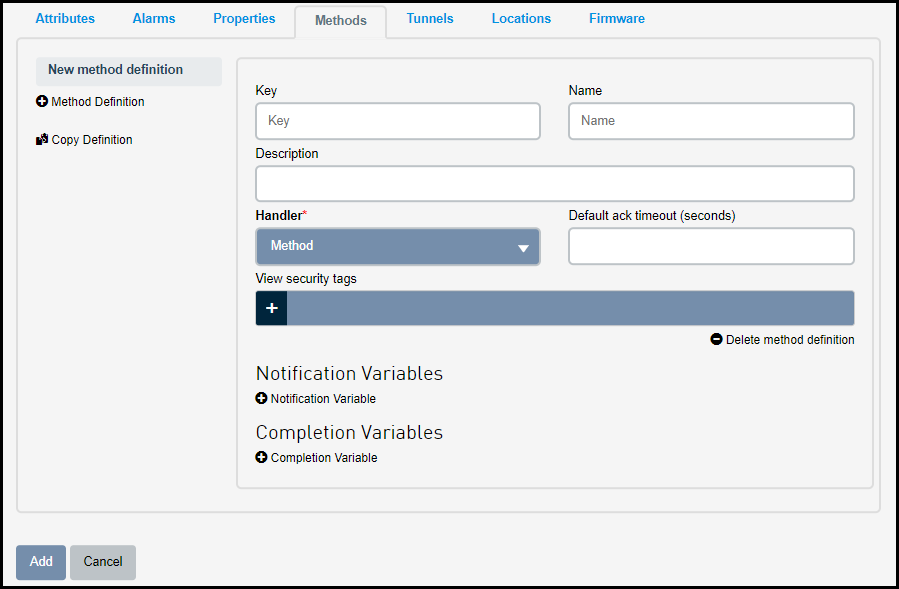The width and height of the screenshot is (899, 589).
Task: Go to the Properties tab
Action: pyautogui.click(x=244, y=18)
